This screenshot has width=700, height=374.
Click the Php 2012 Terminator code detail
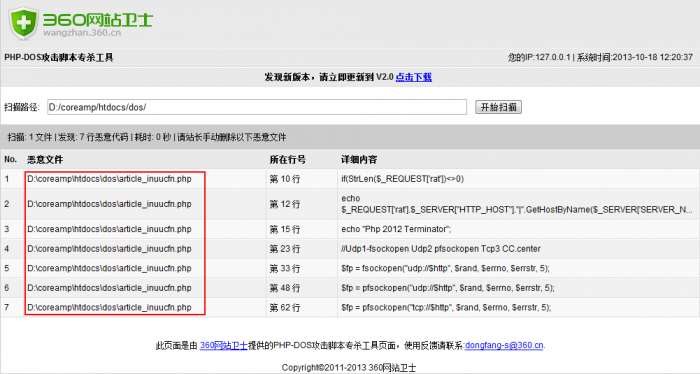(x=396, y=229)
